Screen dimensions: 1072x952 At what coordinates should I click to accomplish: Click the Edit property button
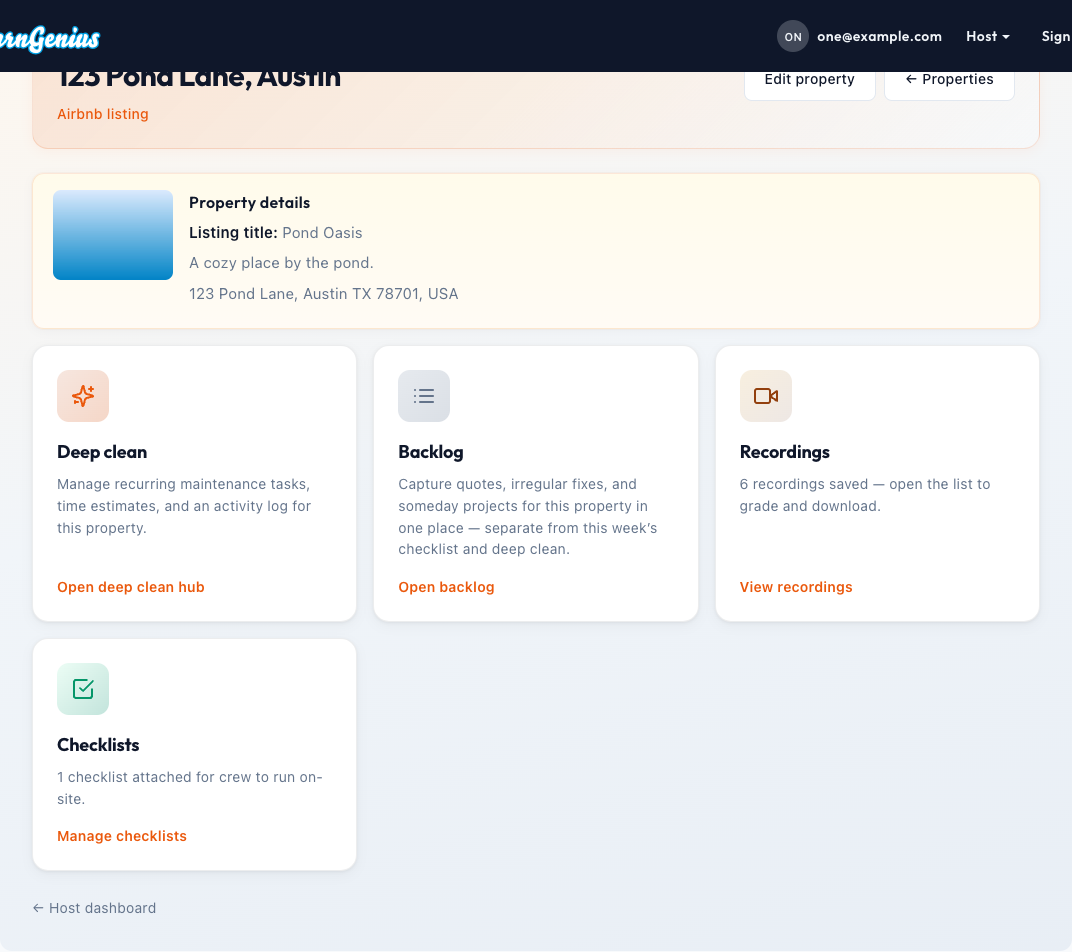[809, 79]
